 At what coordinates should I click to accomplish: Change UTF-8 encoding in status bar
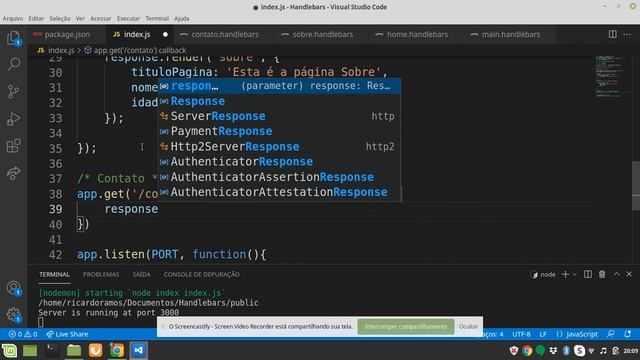coord(521,334)
